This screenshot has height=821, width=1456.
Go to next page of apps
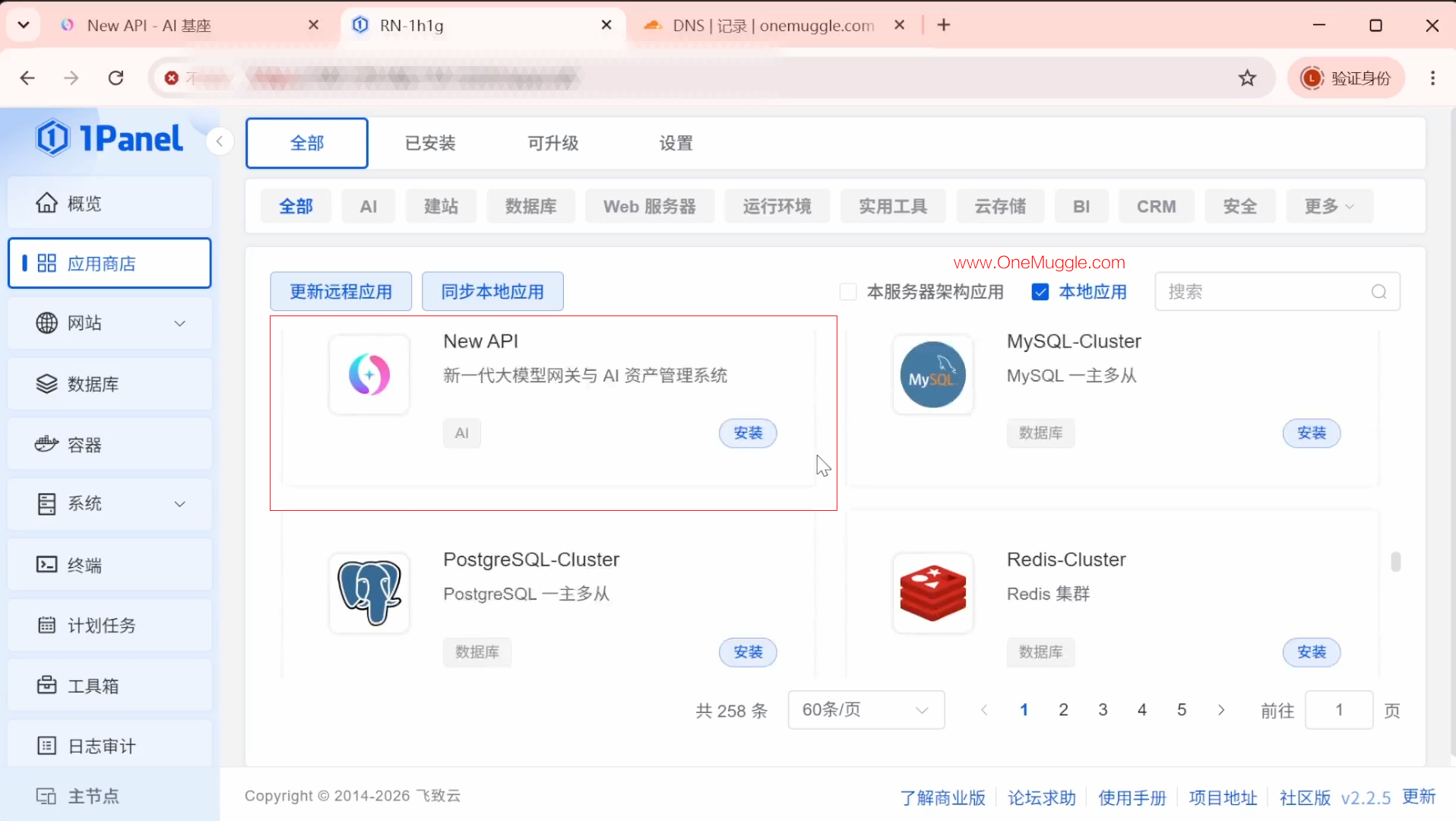1221,710
